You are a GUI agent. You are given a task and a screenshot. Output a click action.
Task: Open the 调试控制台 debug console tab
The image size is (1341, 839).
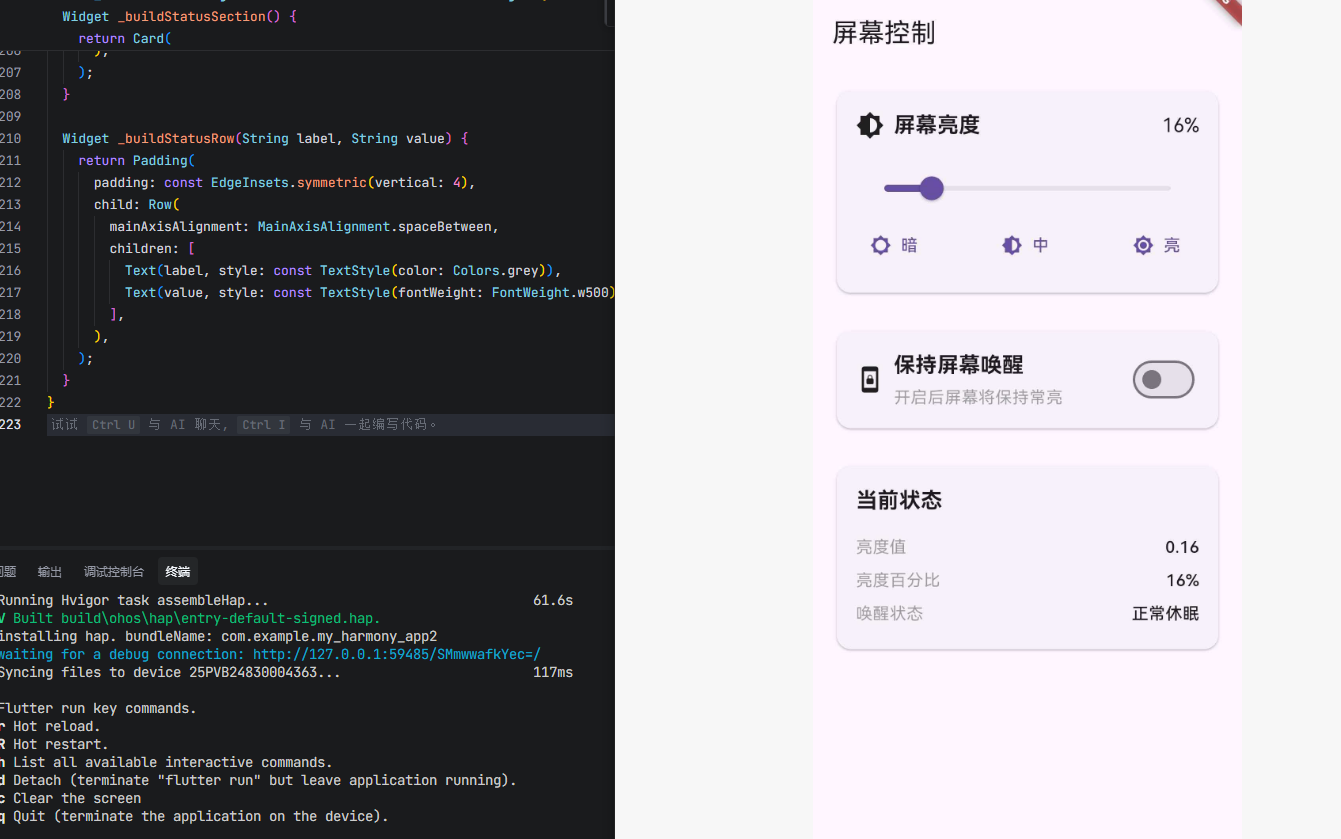coord(113,571)
